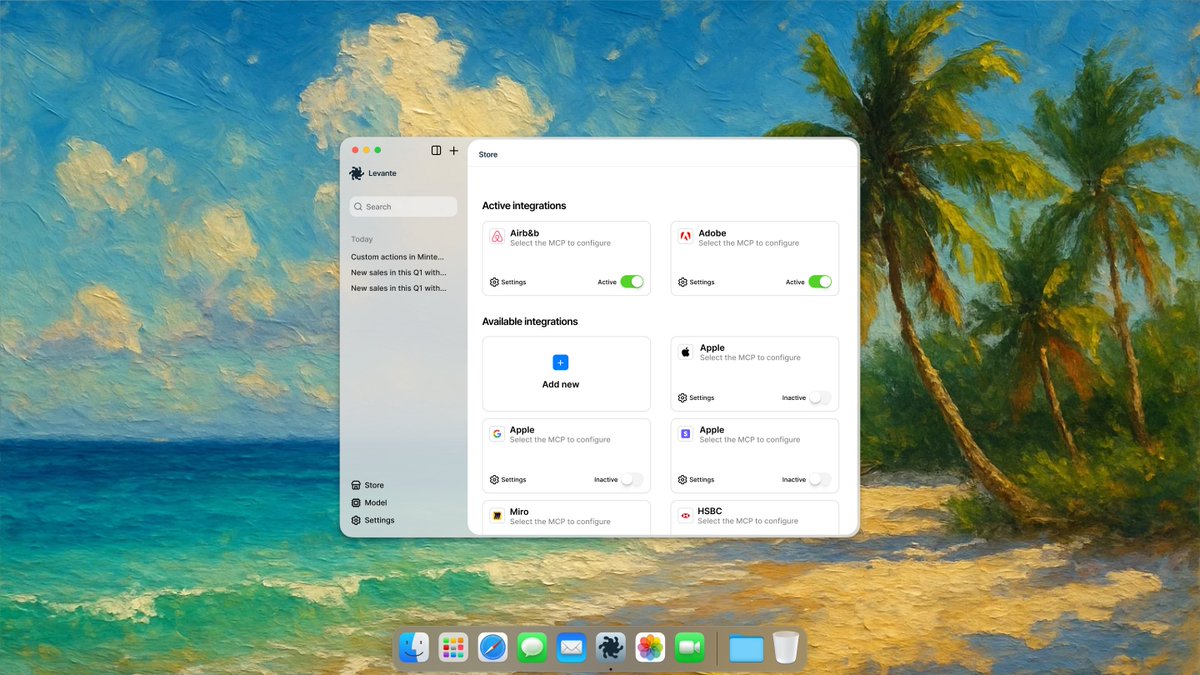Click the Google icon on the lower Apple card

[x=497, y=433]
